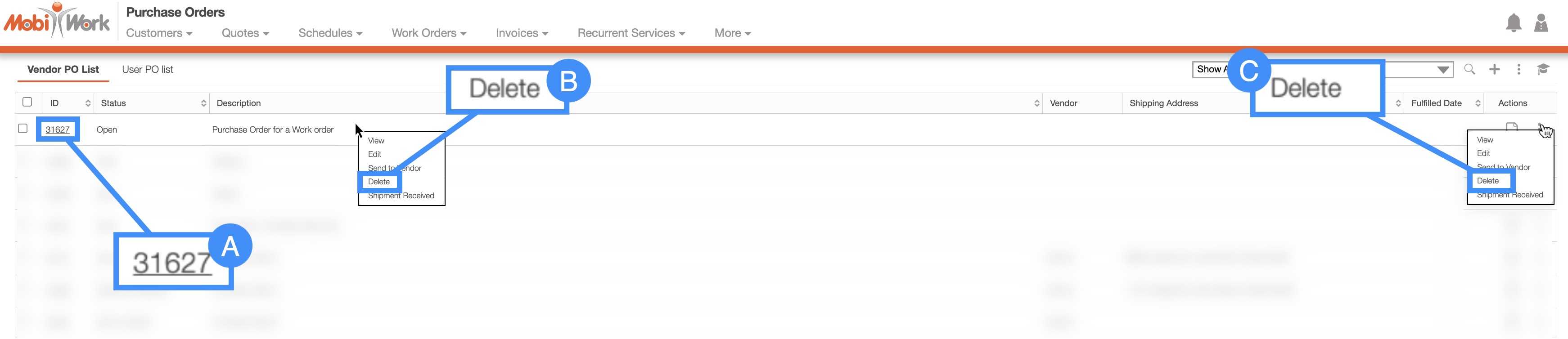Open the Show filter dropdown arrow
This screenshot has width=1568, height=339.
1442,70
